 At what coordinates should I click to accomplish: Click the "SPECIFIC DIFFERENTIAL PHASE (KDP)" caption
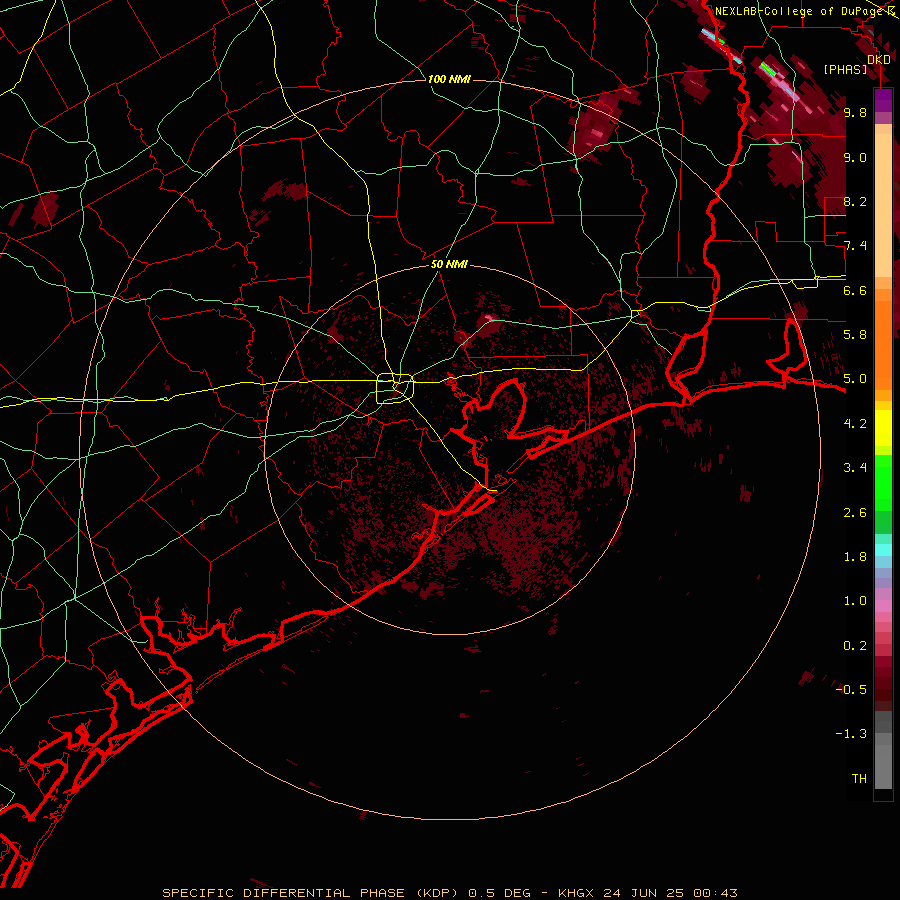[310, 893]
